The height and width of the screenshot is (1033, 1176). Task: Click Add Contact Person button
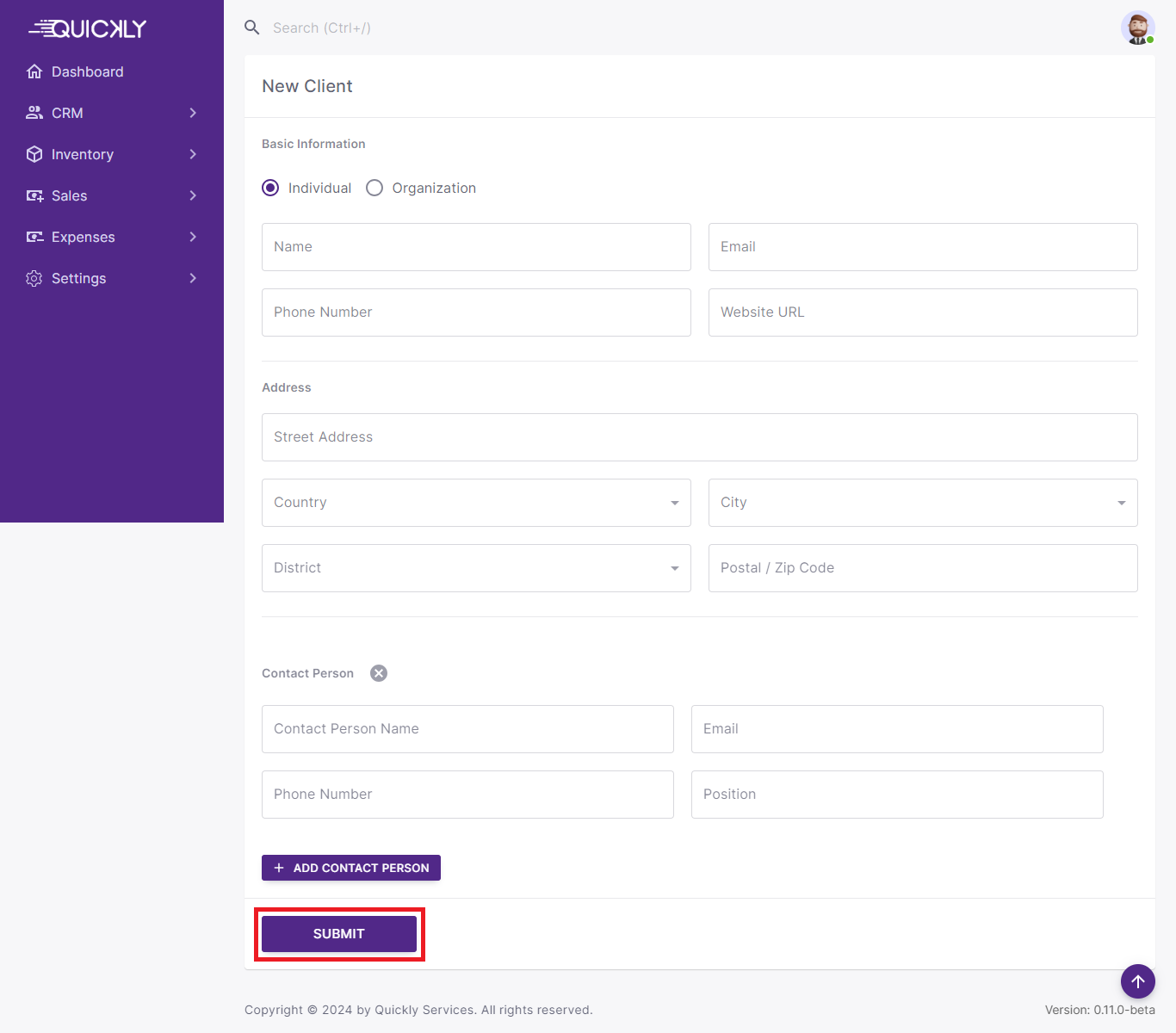[351, 868]
